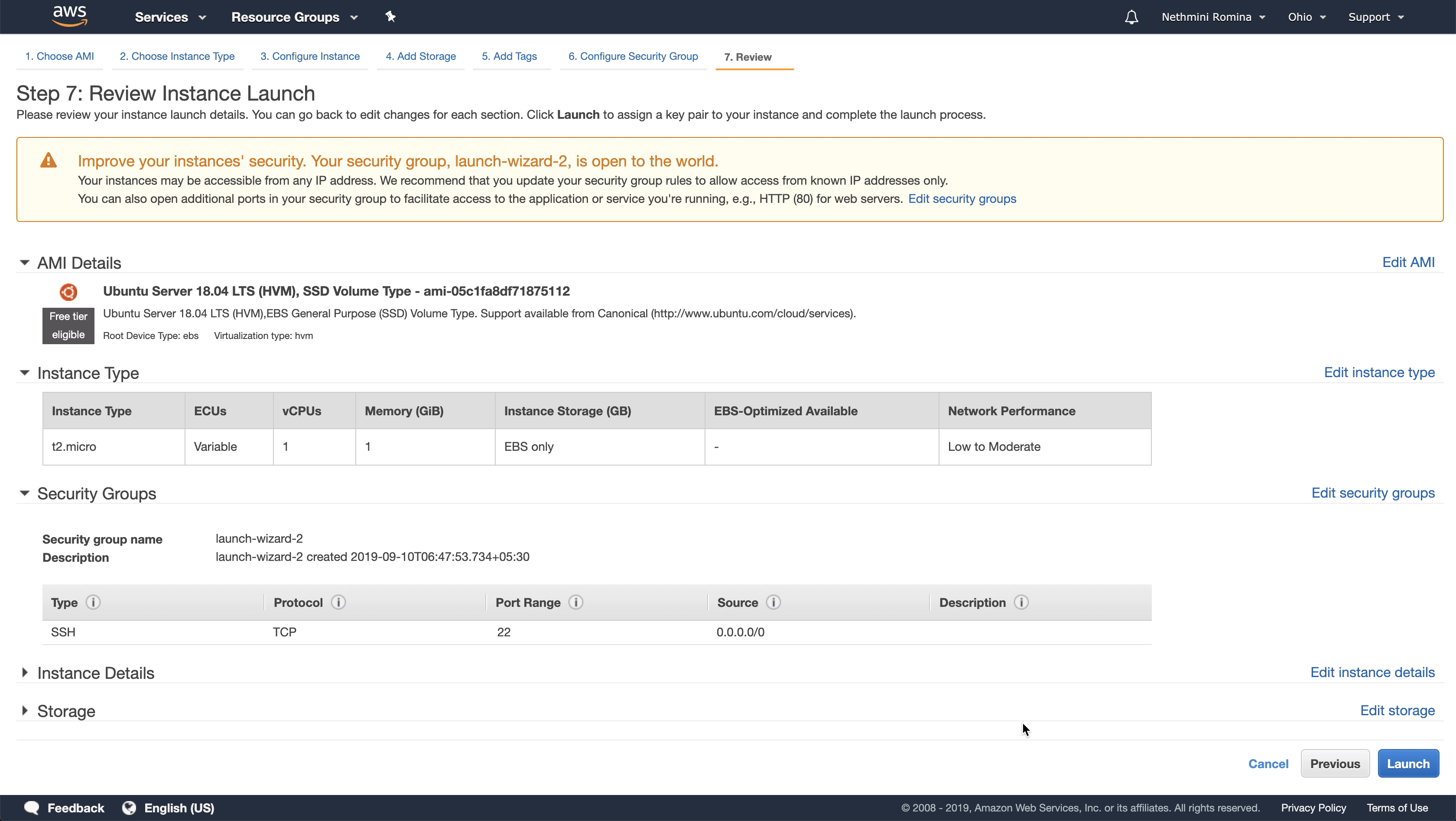1456x821 pixels.
Task: Click Edit security groups link in warning banner
Action: [x=962, y=199]
